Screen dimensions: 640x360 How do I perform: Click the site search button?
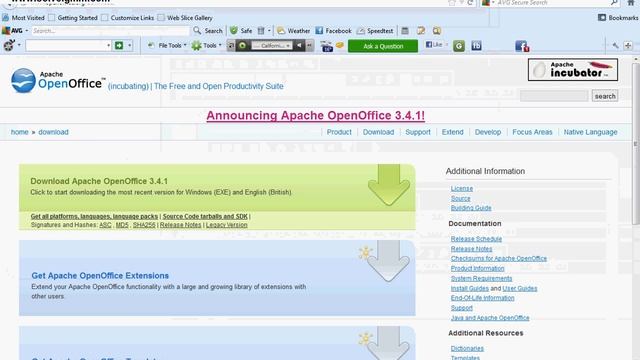coord(605,96)
